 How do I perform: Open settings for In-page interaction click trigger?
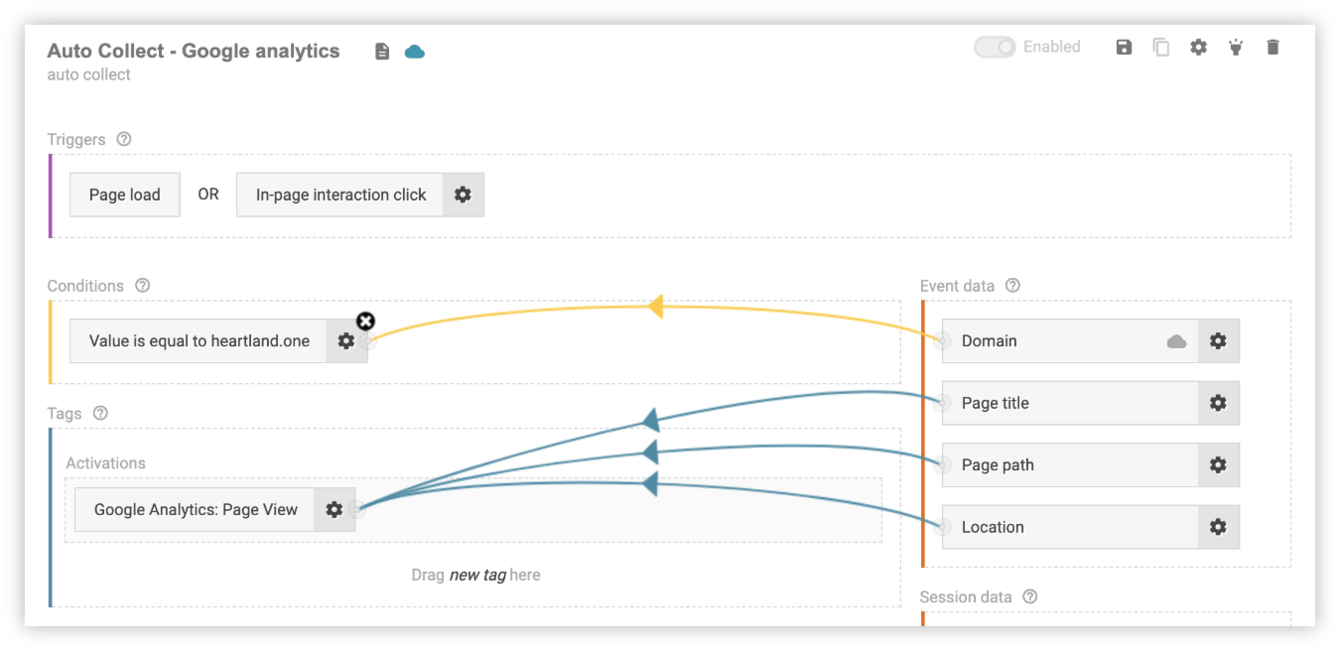pyautogui.click(x=463, y=195)
